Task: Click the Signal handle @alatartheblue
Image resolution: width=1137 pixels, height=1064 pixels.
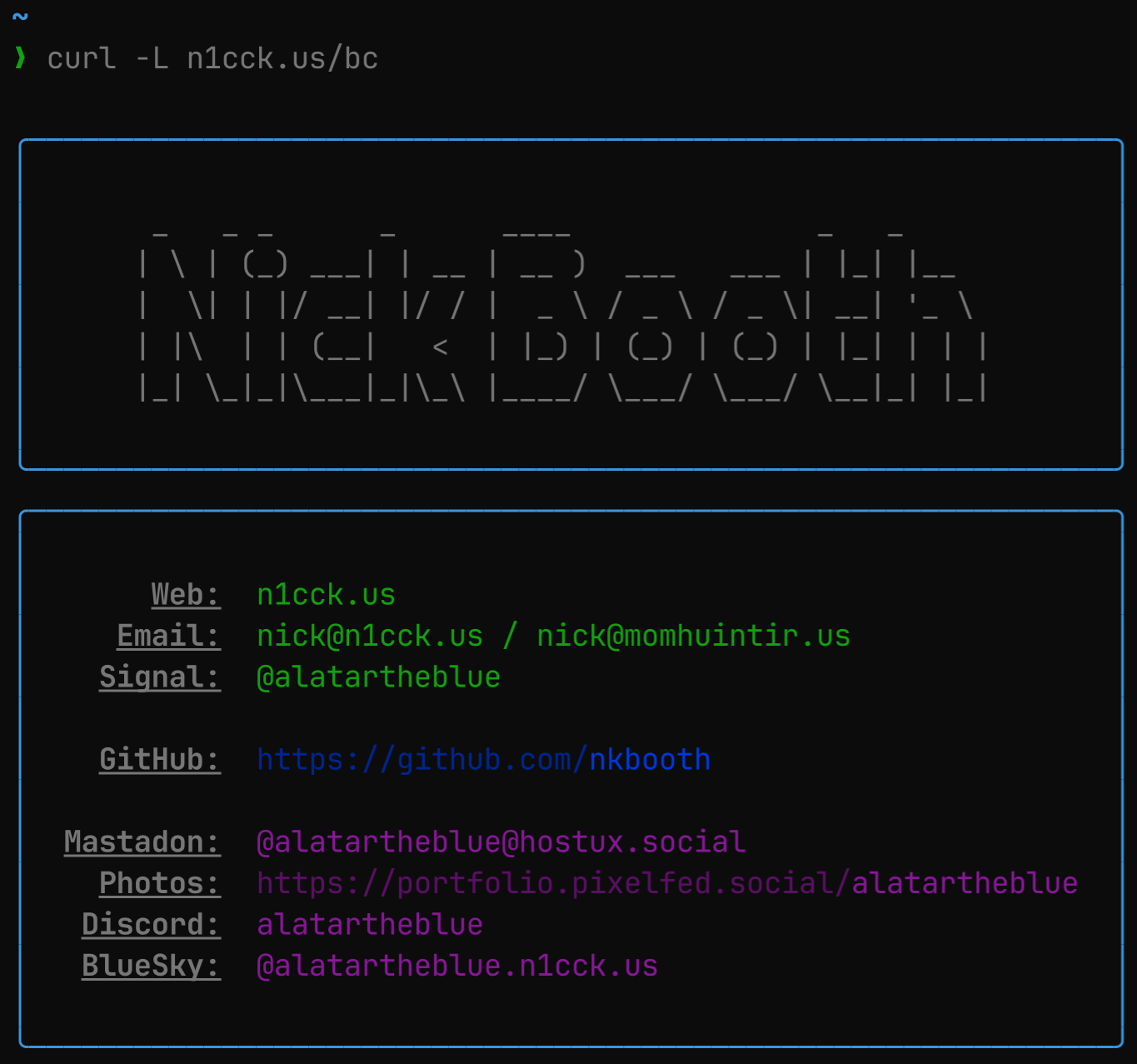Action: [379, 677]
